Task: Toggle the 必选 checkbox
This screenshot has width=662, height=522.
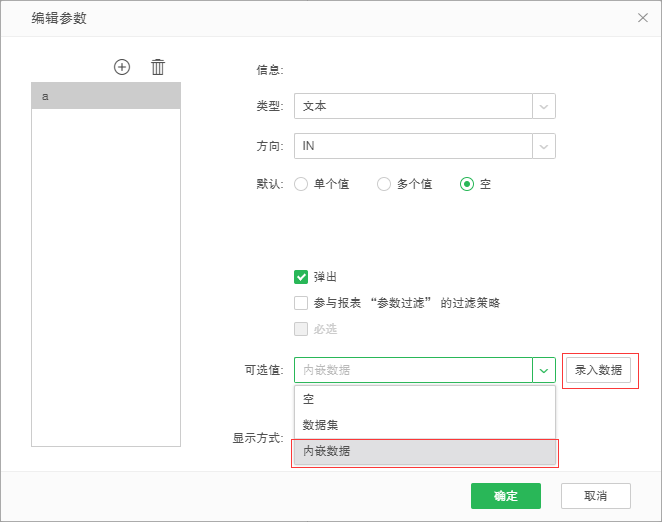Action: point(301,329)
